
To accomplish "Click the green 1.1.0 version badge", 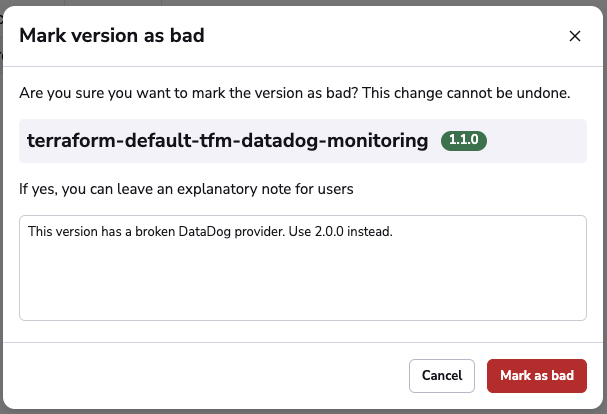I will click(x=463, y=140).
